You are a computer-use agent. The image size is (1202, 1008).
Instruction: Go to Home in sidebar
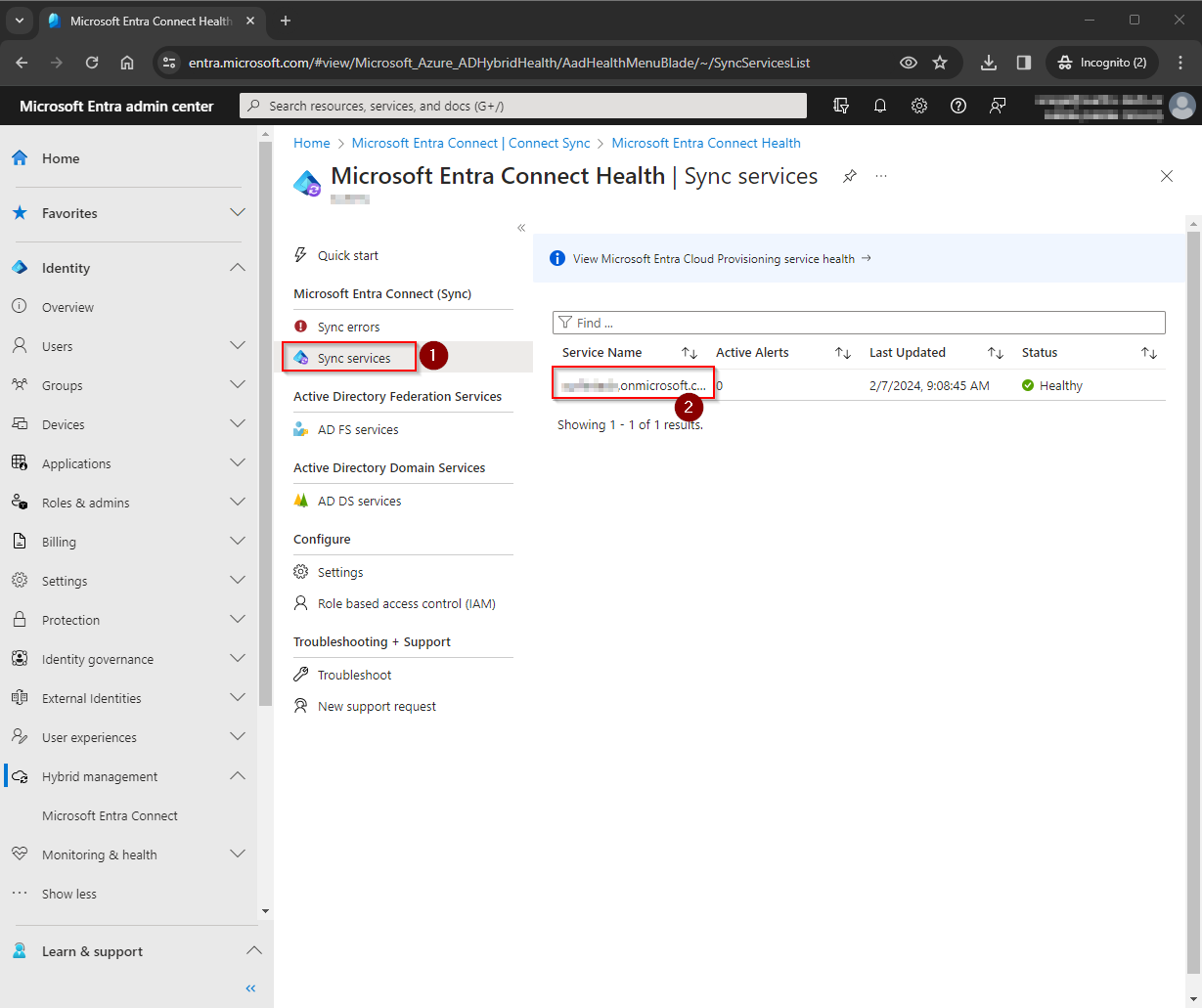pyautogui.click(x=61, y=158)
